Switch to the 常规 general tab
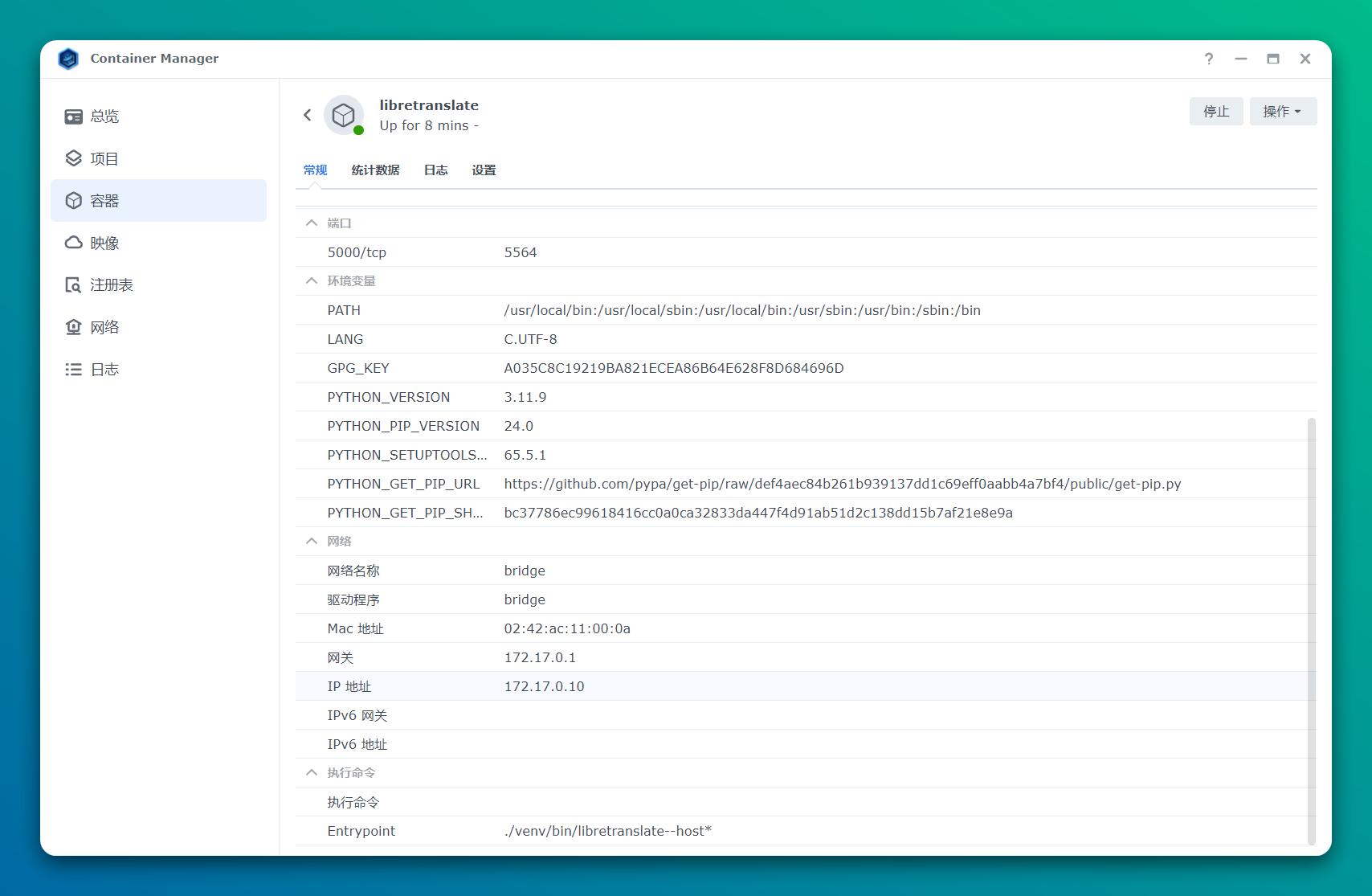The width and height of the screenshot is (1372, 896). tap(315, 170)
